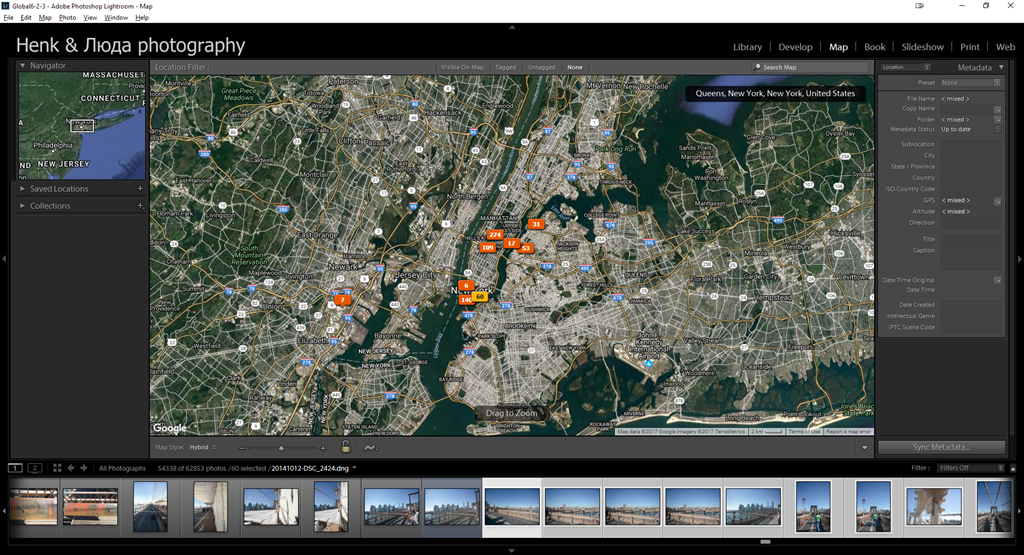Click the City metadata field

pyautogui.click(x=970, y=155)
